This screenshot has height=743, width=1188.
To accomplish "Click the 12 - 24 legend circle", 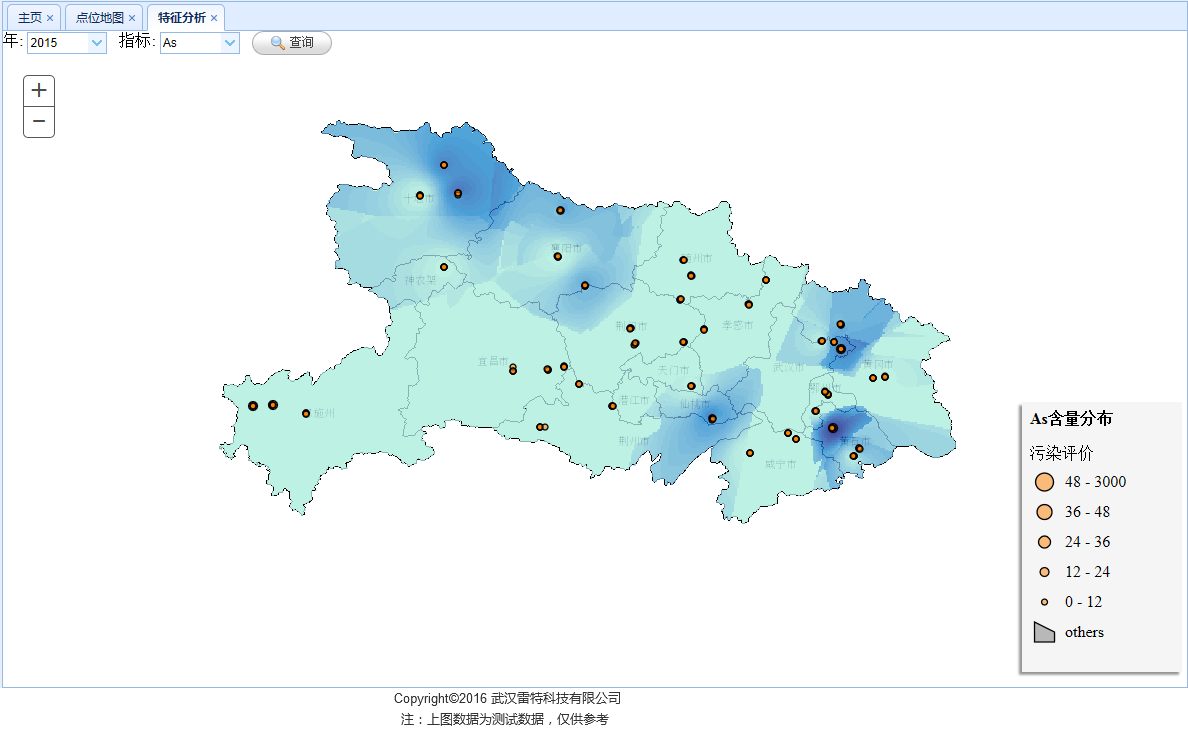I will 1045,572.
